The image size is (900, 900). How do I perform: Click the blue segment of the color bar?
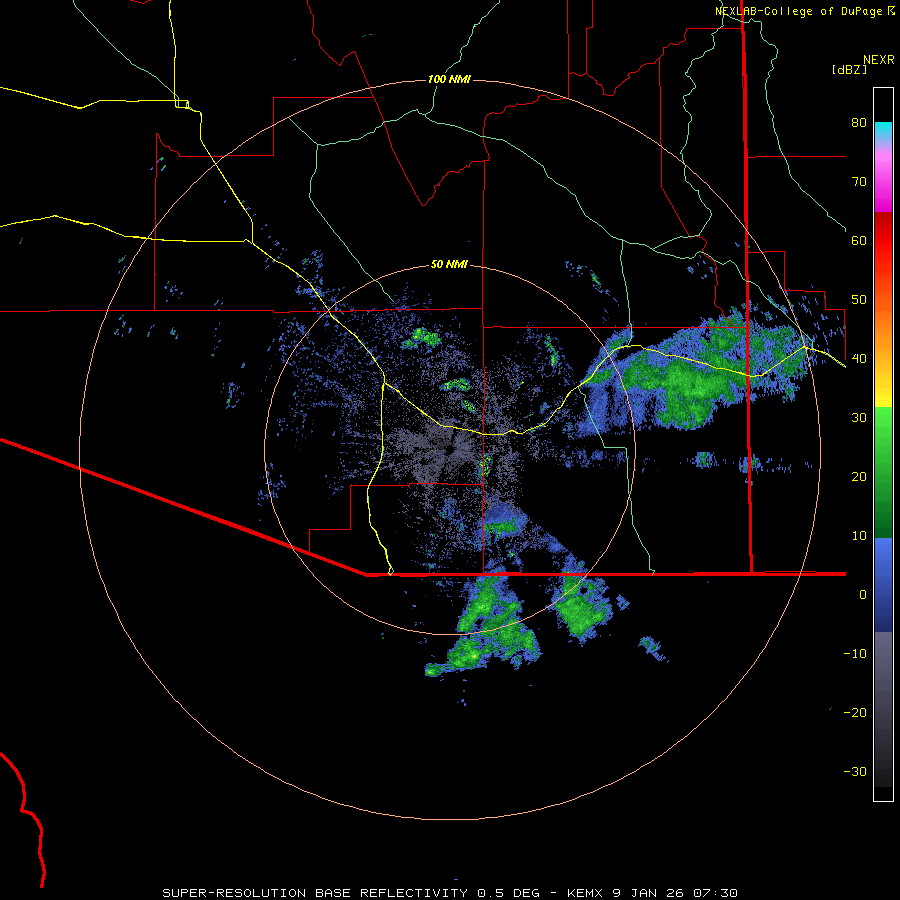coord(883,585)
